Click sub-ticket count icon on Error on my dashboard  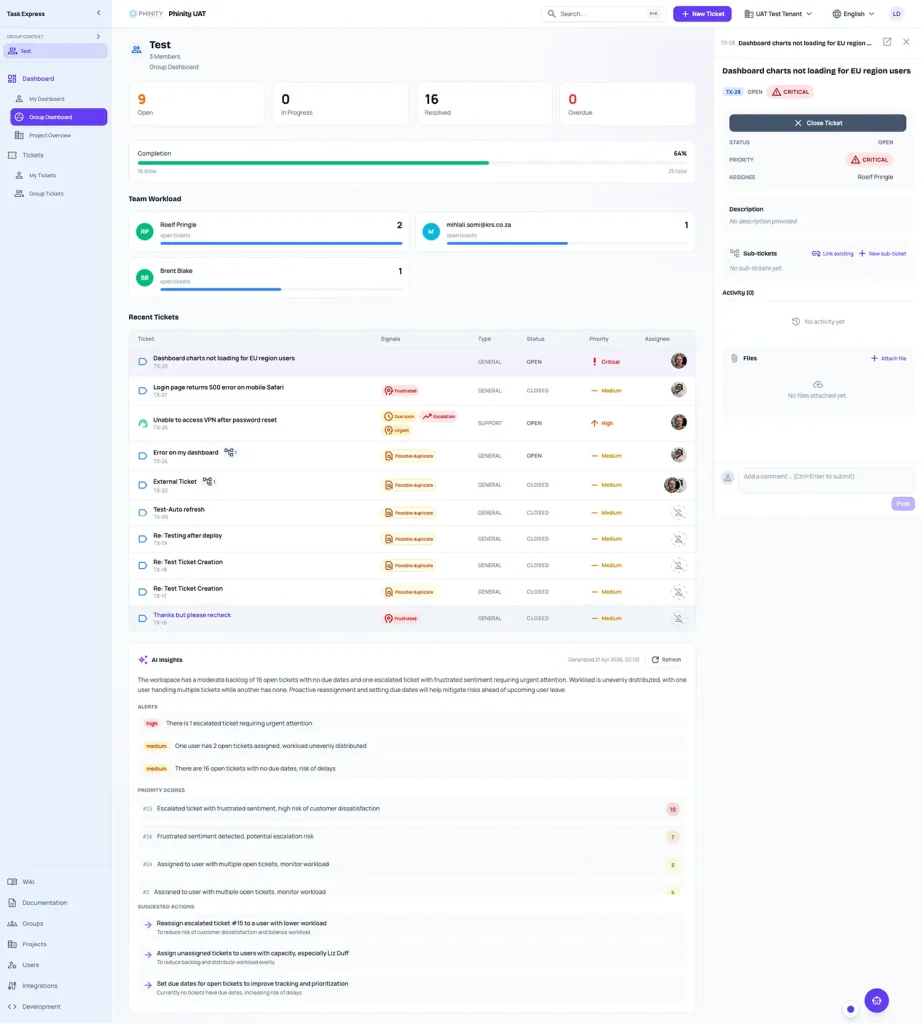coord(230,452)
